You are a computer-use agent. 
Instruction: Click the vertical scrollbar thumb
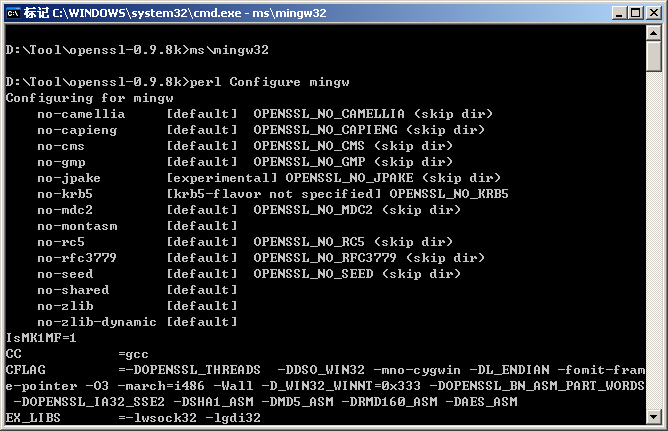tap(653, 58)
